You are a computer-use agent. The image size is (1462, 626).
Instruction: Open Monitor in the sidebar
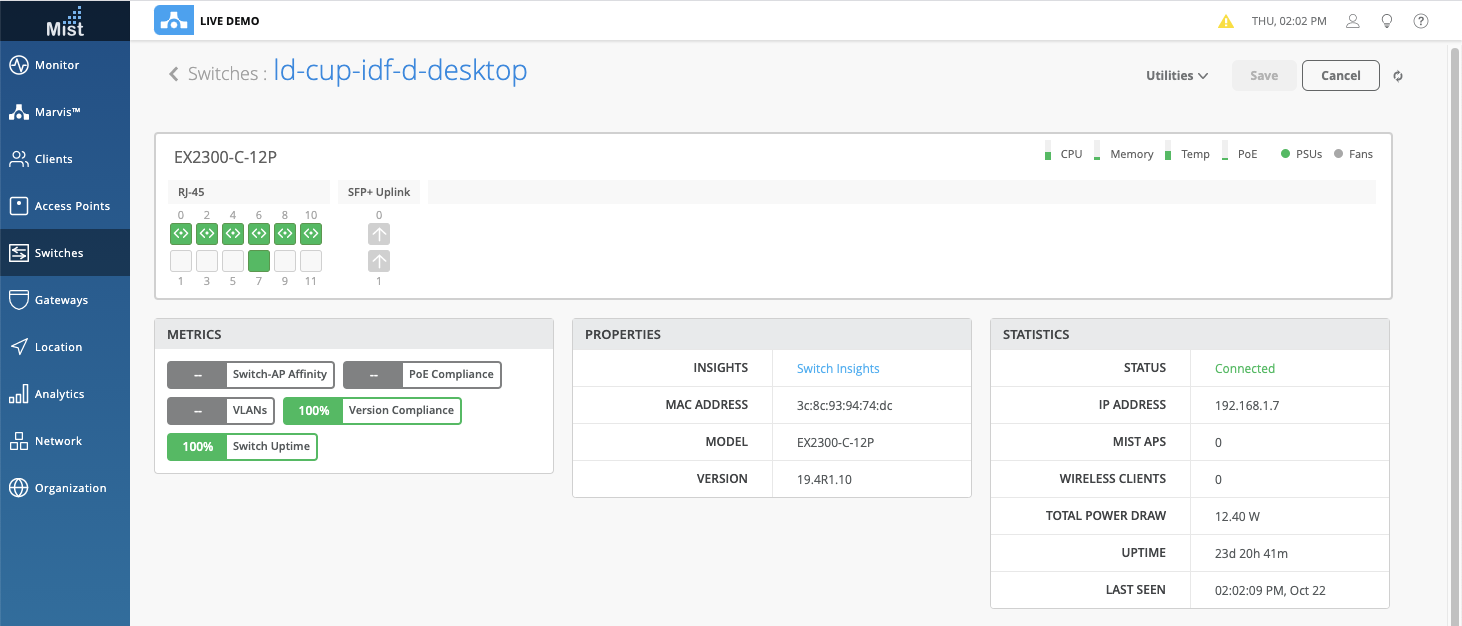click(x=57, y=65)
